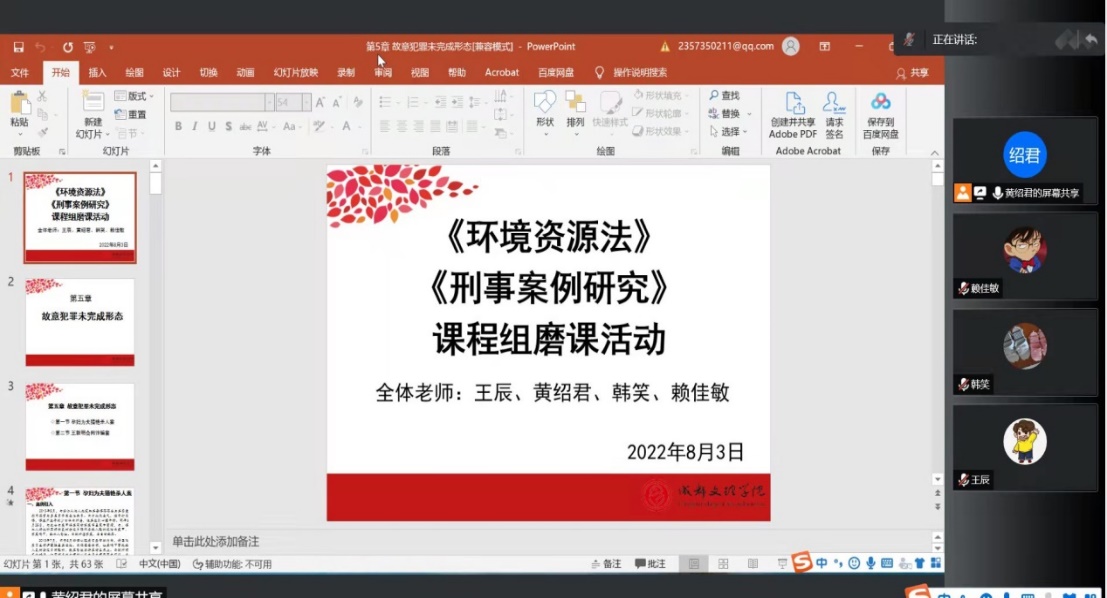The height and width of the screenshot is (598, 1107).
Task: Switch to normal view in status bar
Action: 694,564
